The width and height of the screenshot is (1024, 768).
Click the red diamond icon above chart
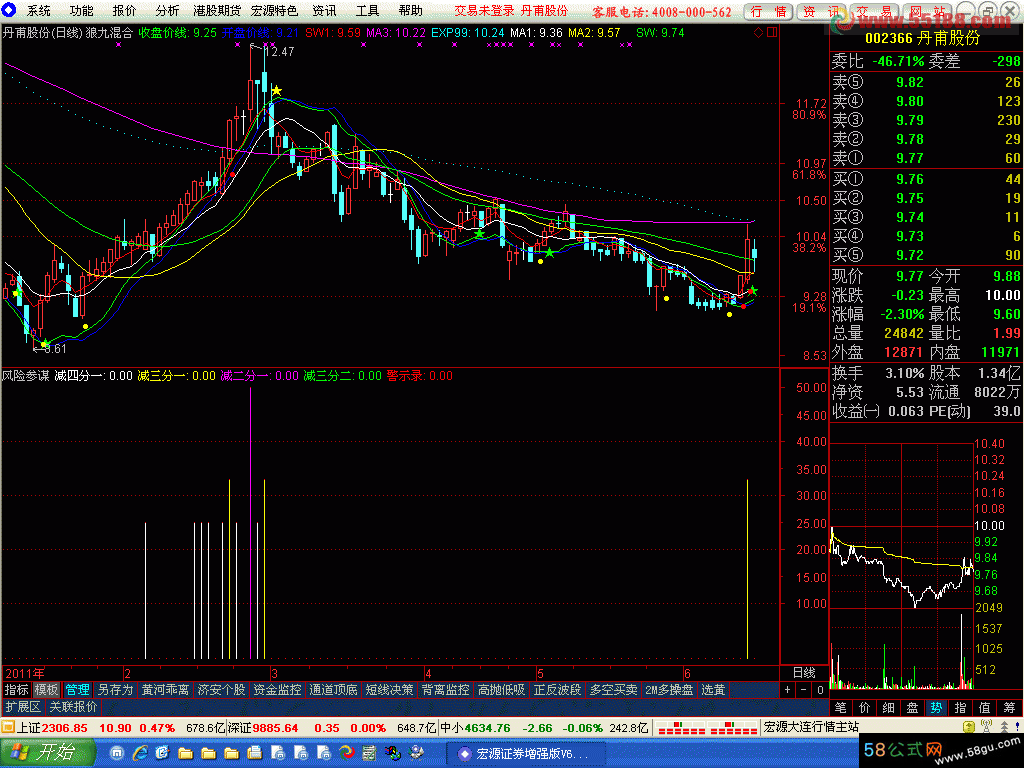coord(759,32)
